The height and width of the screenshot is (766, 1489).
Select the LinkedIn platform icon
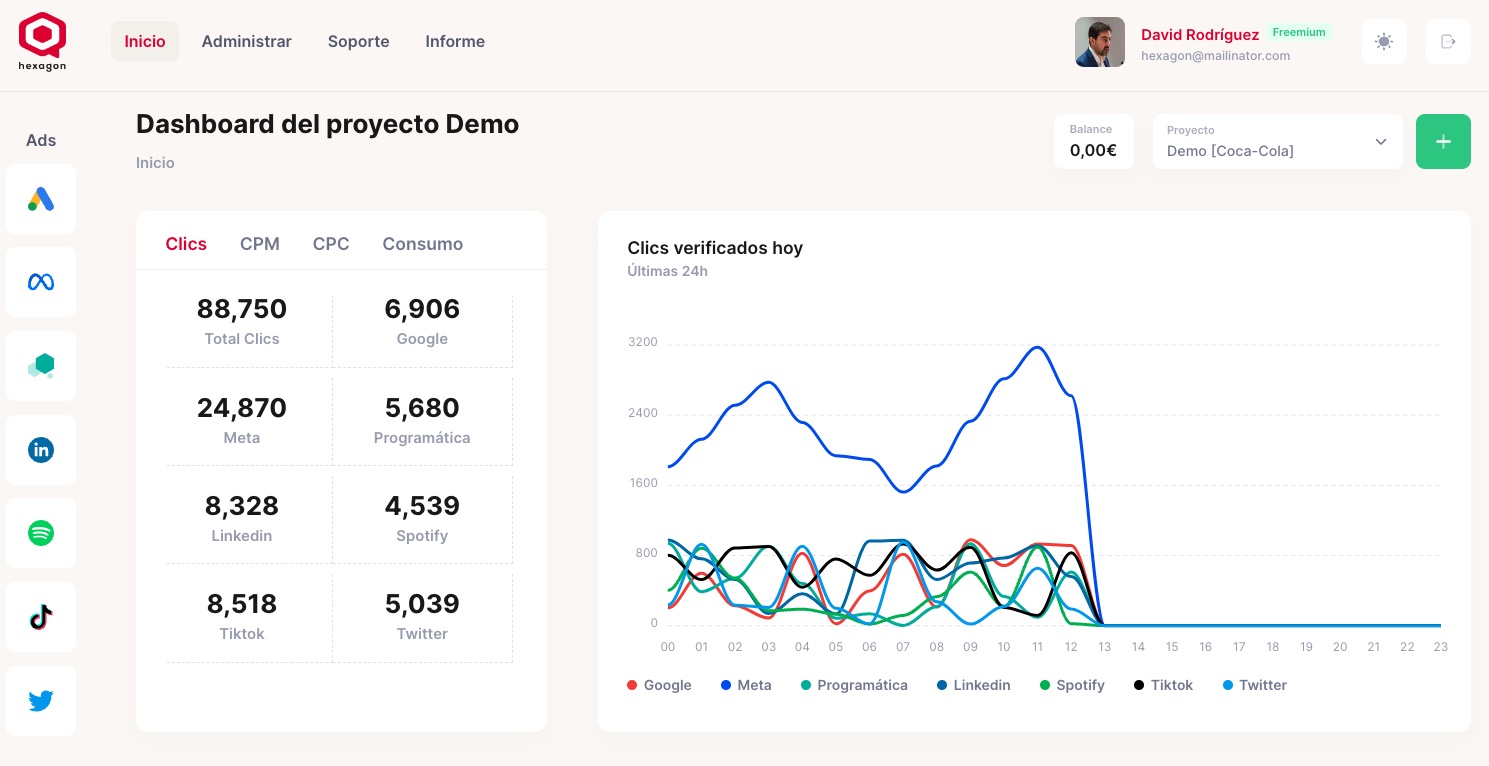[x=41, y=450]
